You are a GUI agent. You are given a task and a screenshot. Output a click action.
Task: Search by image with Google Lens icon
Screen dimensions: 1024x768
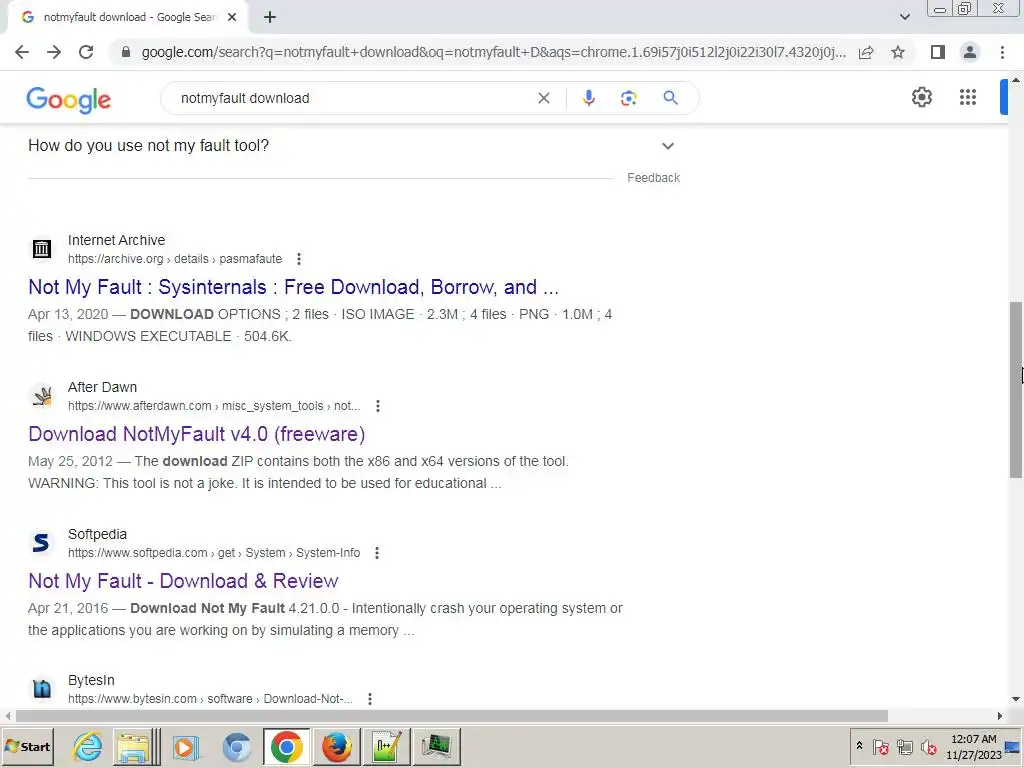(628, 98)
